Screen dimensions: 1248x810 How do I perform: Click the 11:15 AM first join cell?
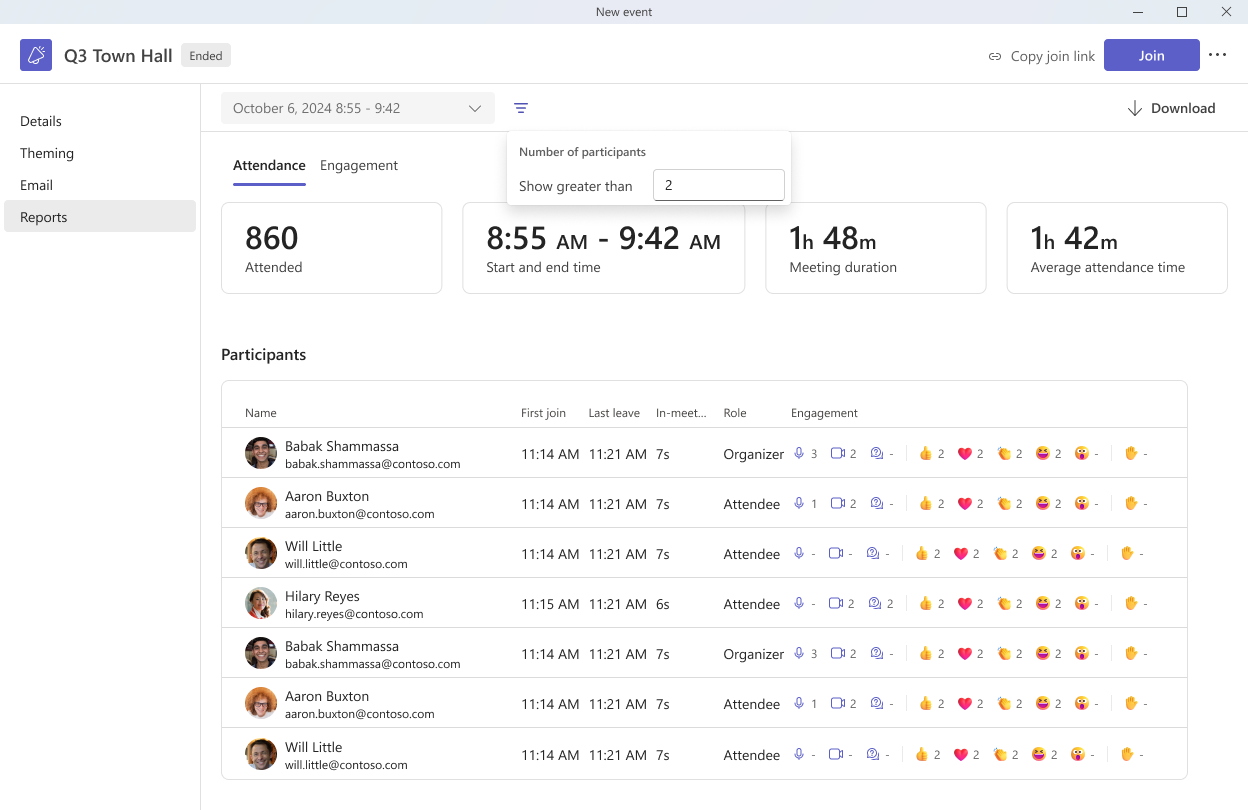pyautogui.click(x=550, y=604)
